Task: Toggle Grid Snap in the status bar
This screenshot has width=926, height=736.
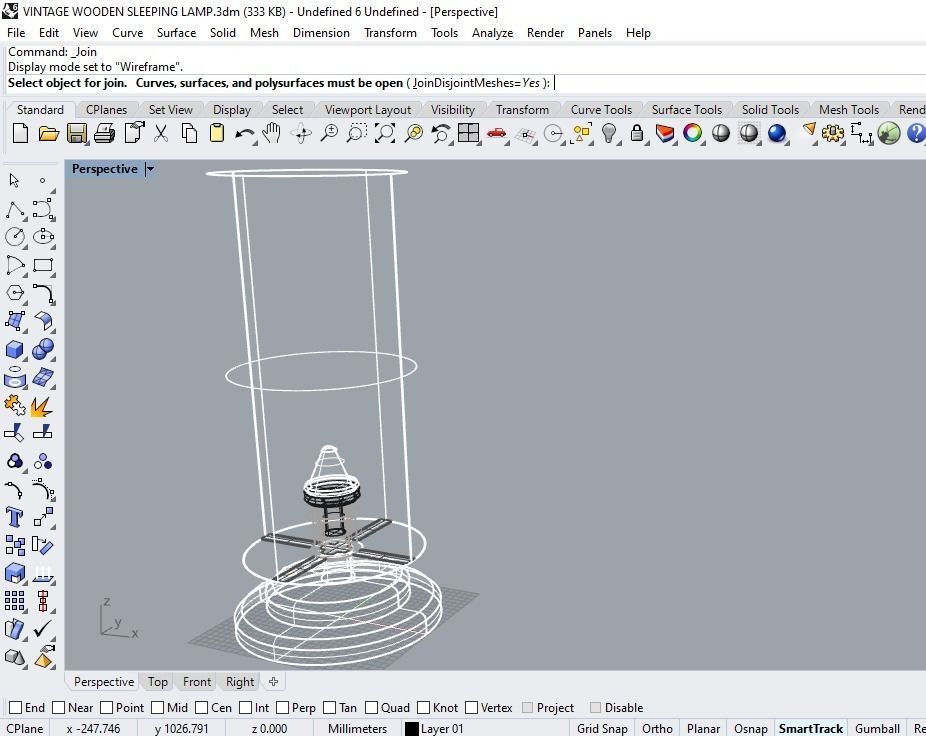Action: (x=602, y=729)
